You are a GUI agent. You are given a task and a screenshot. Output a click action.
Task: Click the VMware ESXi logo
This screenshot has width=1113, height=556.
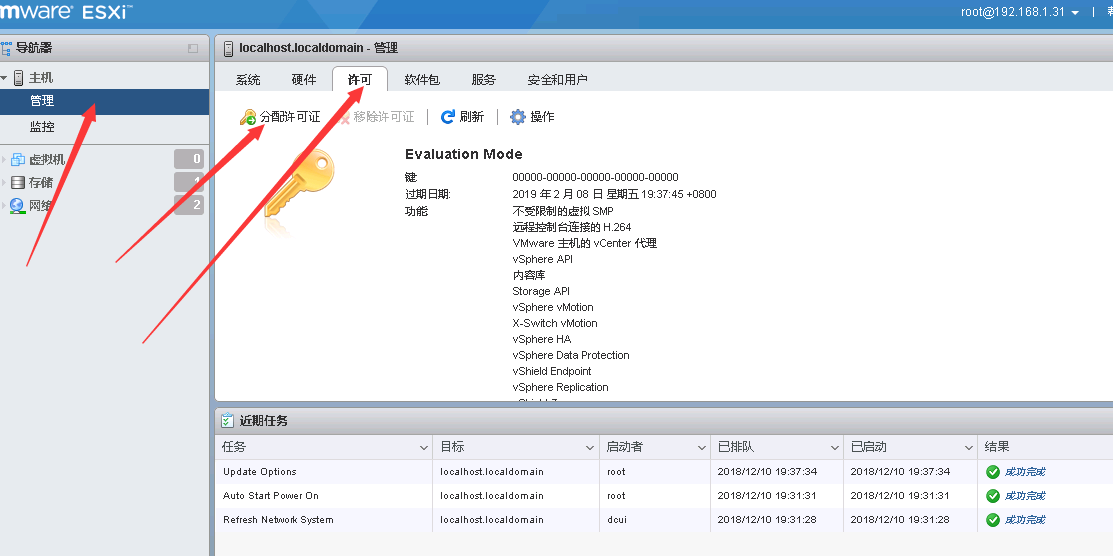coord(66,12)
